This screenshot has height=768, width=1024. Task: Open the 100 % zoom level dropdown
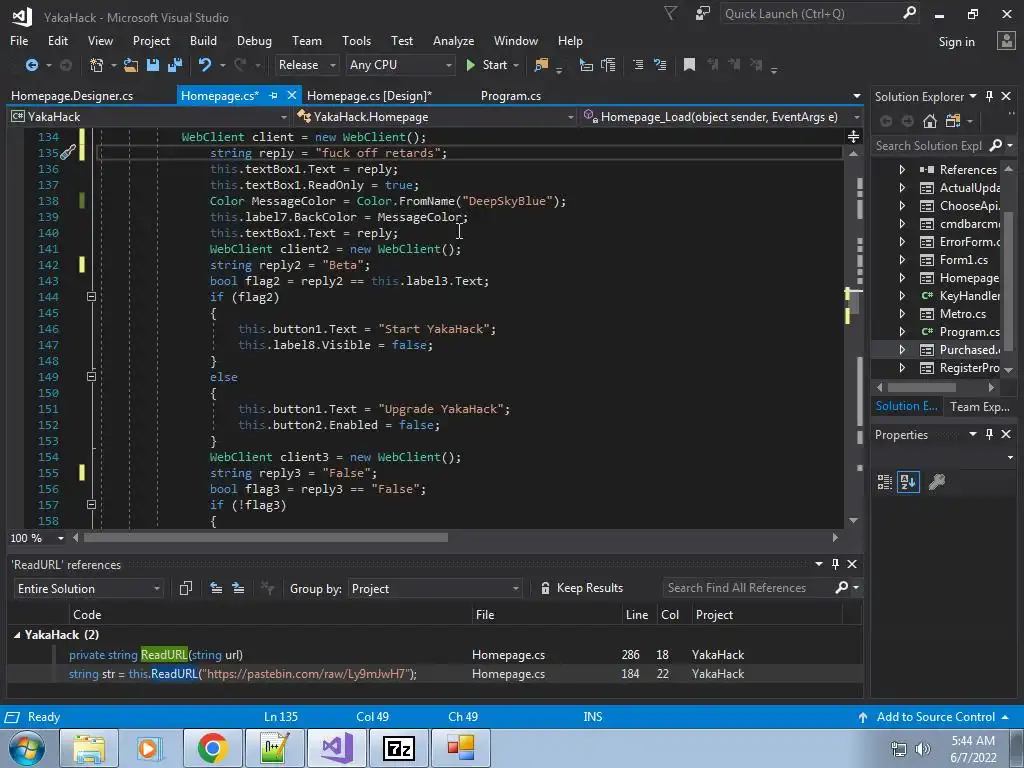coord(37,538)
